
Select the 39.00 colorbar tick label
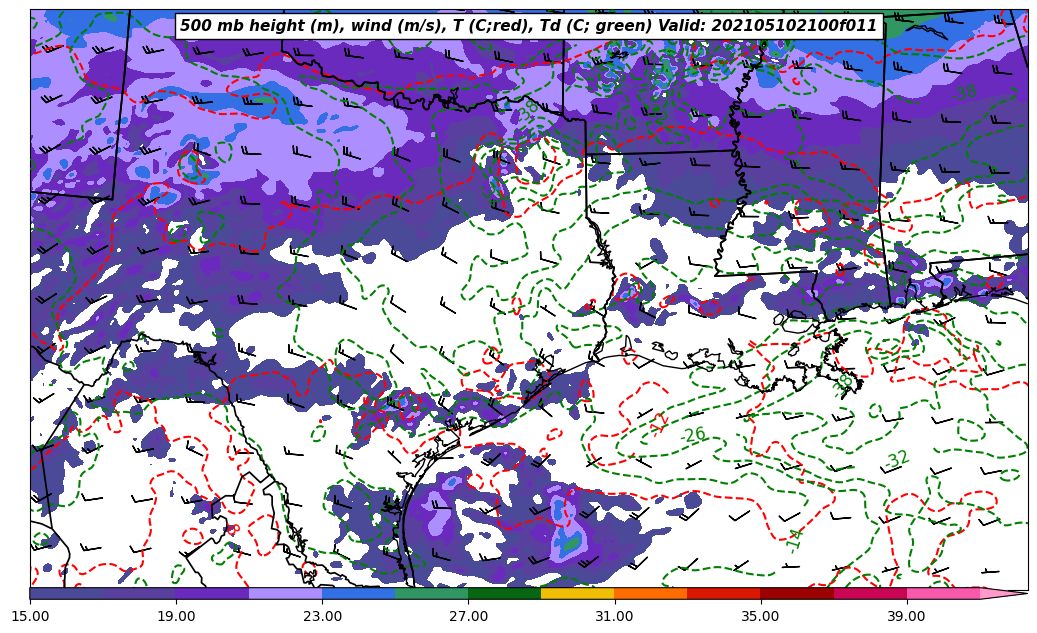click(907, 616)
